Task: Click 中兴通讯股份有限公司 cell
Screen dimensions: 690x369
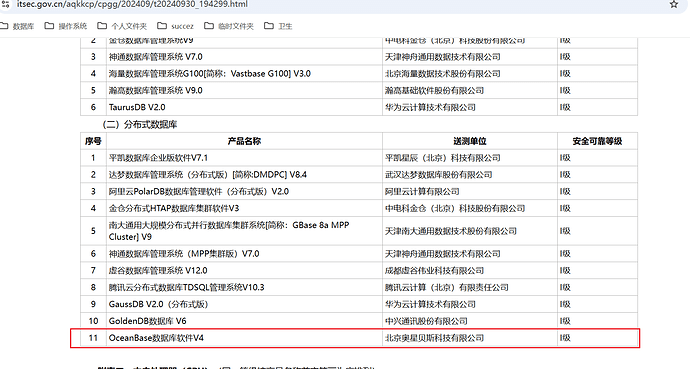Action: click(470, 321)
